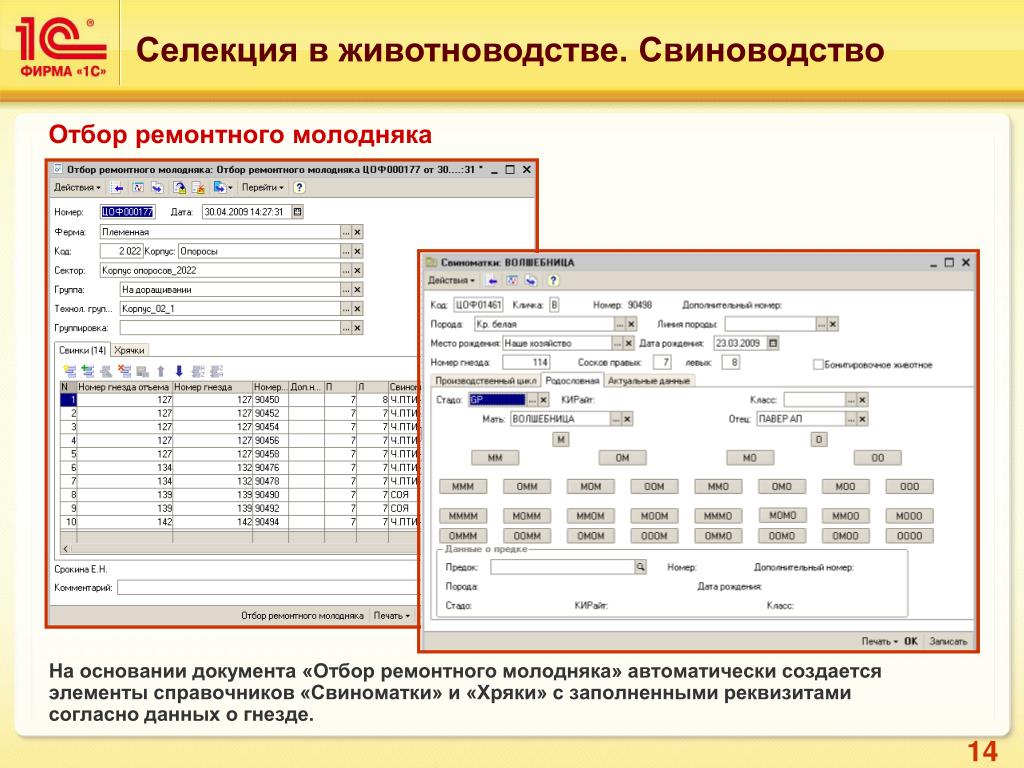Clear the Корпус_02_1 field with X button
This screenshot has height=768, width=1024.
pyautogui.click(x=357, y=308)
